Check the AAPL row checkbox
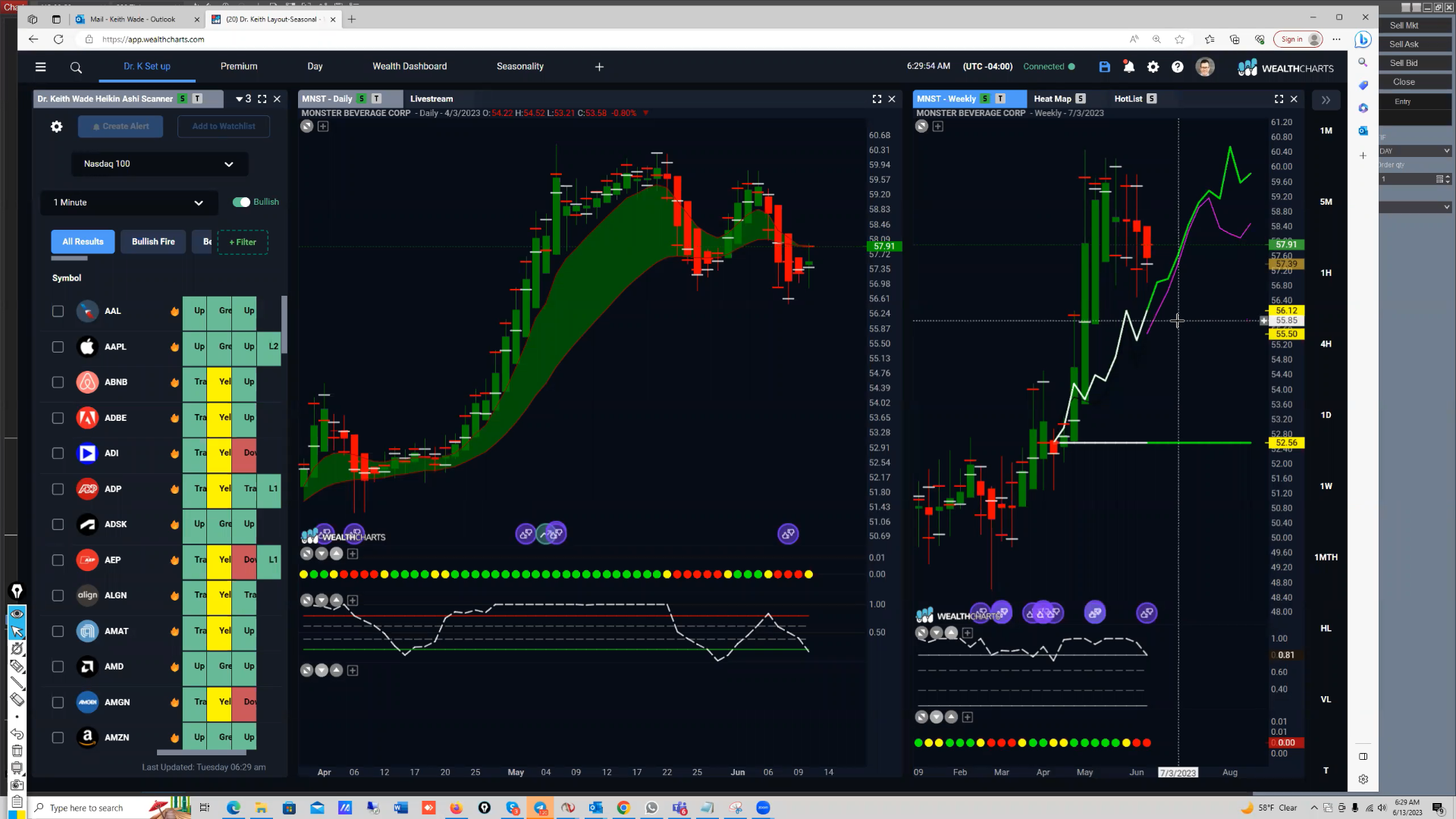This screenshot has height=819, width=1456. [x=58, y=347]
